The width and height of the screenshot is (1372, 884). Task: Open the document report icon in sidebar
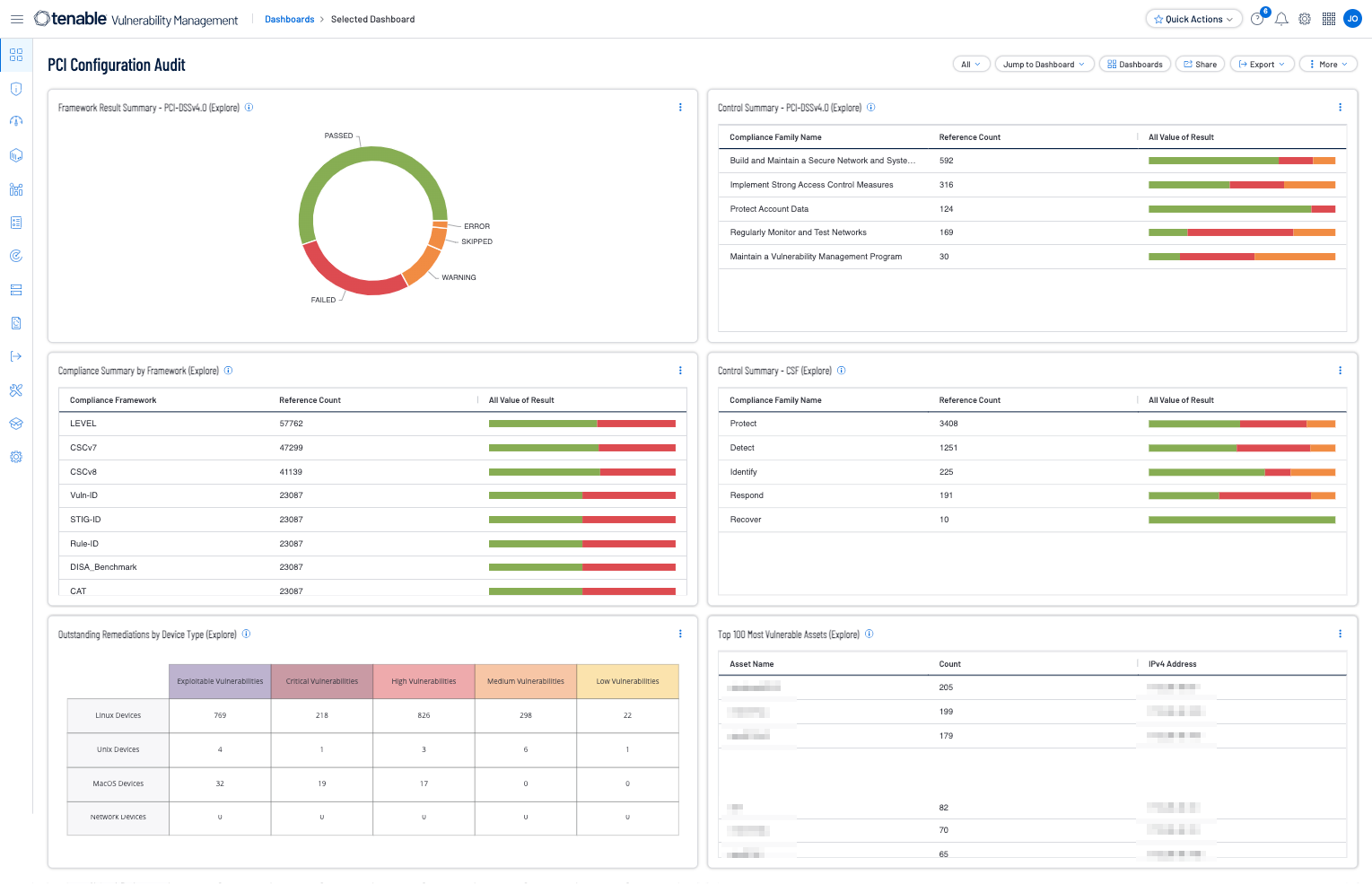pos(16,323)
